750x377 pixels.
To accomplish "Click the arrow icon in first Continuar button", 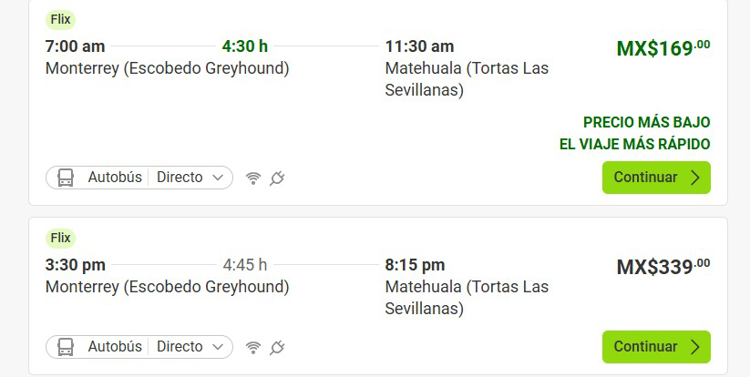I will [695, 177].
